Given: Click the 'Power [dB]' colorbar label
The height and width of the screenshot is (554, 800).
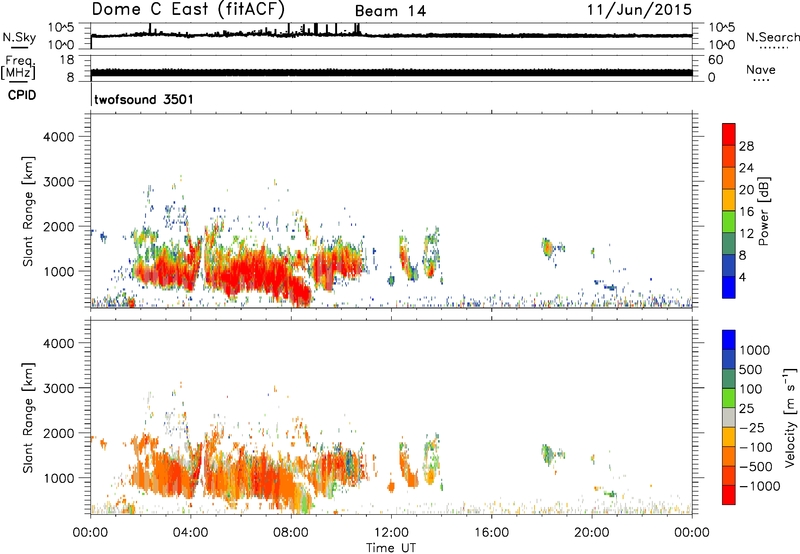Looking at the screenshot, I should point(763,211).
